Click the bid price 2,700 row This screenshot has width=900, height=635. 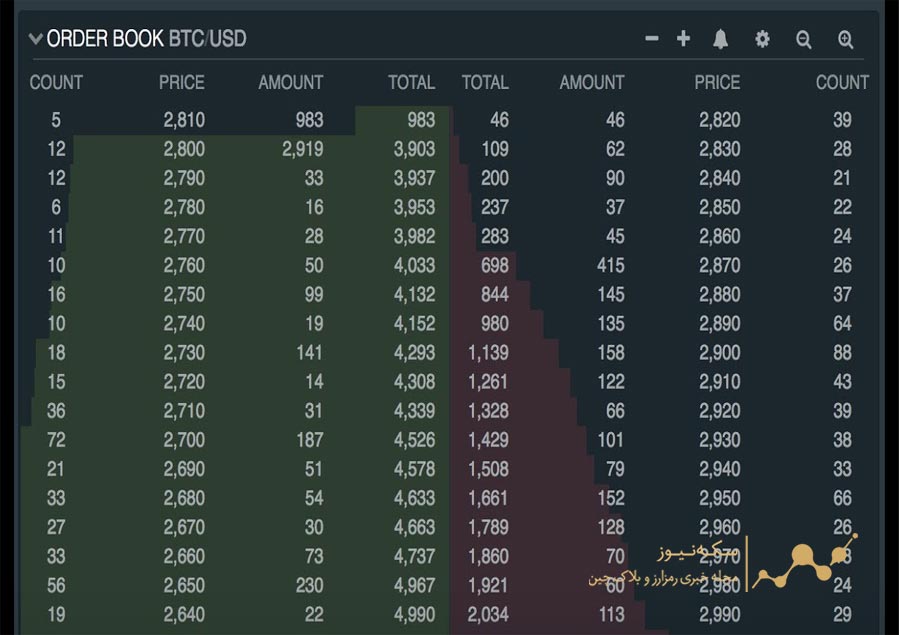[x=184, y=440]
